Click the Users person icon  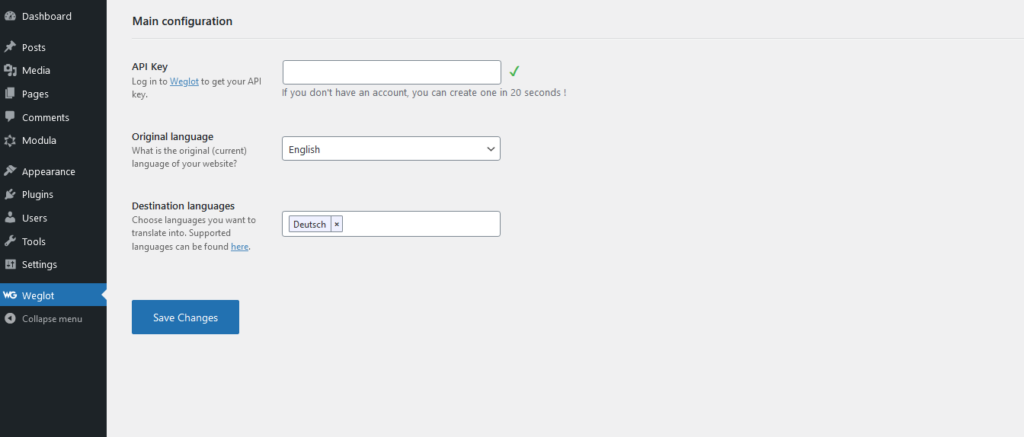click(10, 218)
